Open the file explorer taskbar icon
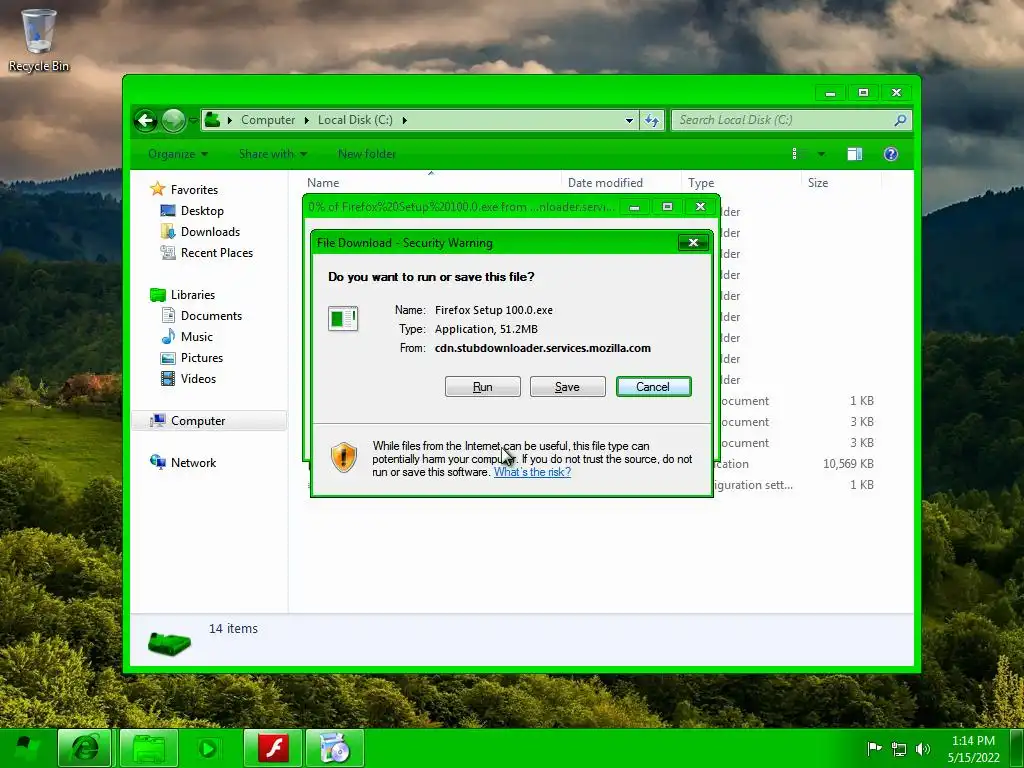 pos(150,748)
